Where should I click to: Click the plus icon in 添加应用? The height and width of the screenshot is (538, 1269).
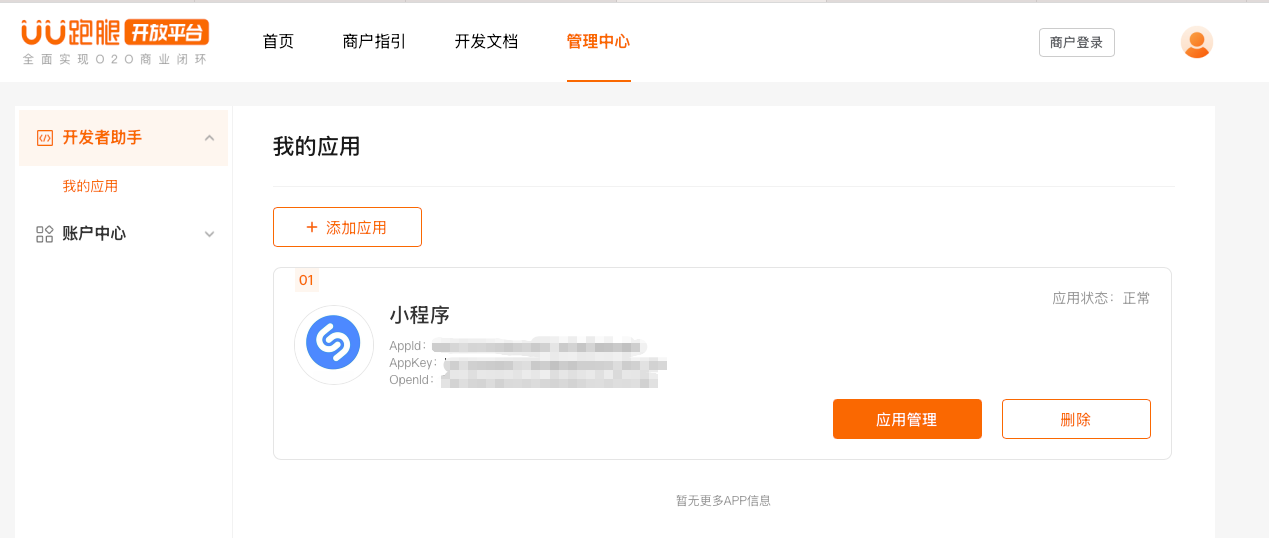[x=312, y=227]
